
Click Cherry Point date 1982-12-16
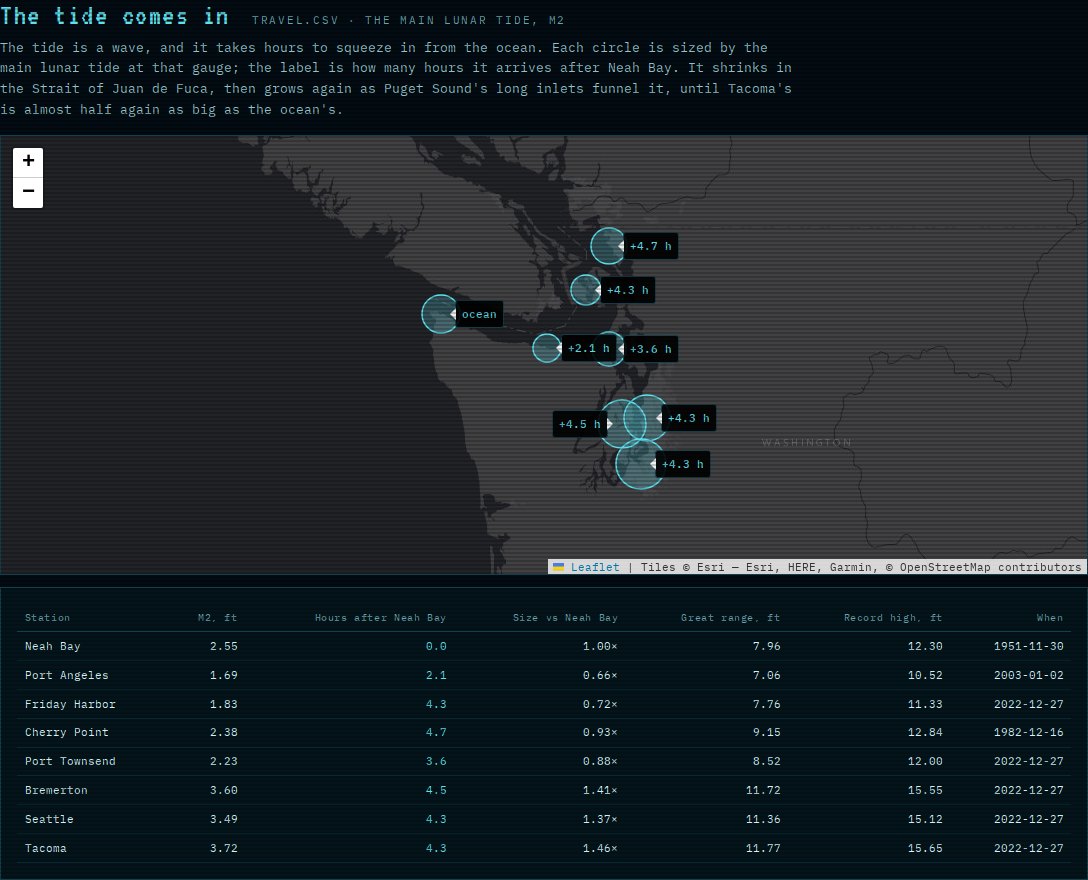(1028, 732)
